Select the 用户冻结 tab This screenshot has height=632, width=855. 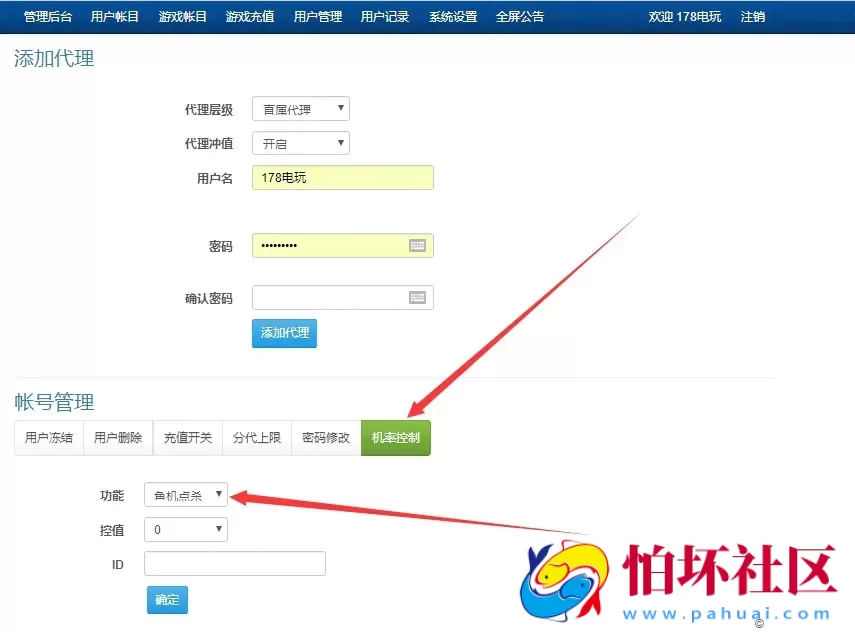(x=47, y=438)
